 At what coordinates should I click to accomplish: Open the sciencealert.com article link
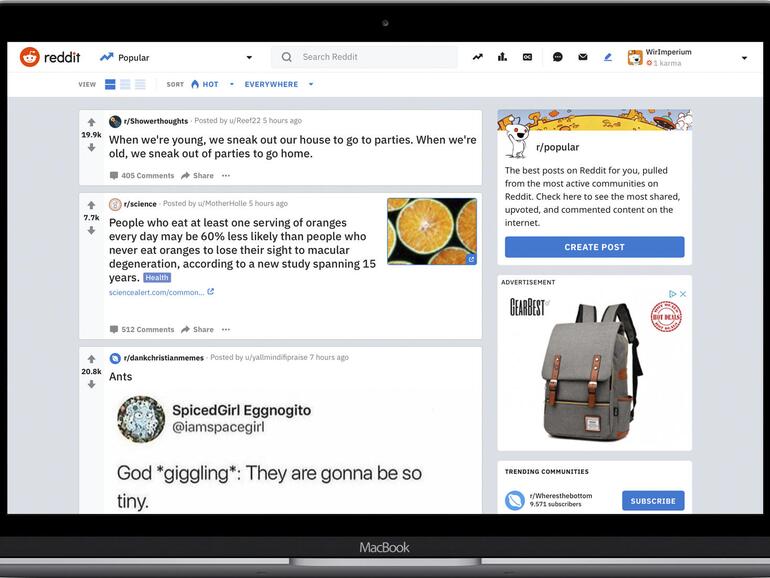pyautogui.click(x=161, y=292)
